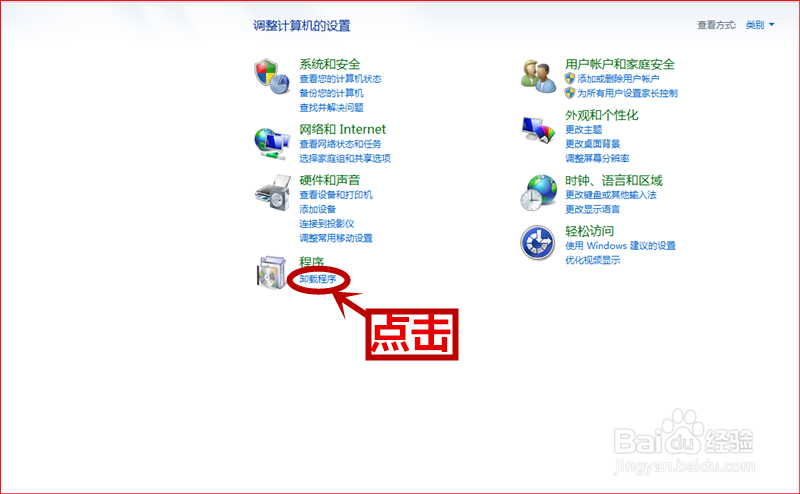Screen dimensions: 800x494
Task: Click 添加设备 link
Action: pyautogui.click(x=317, y=209)
